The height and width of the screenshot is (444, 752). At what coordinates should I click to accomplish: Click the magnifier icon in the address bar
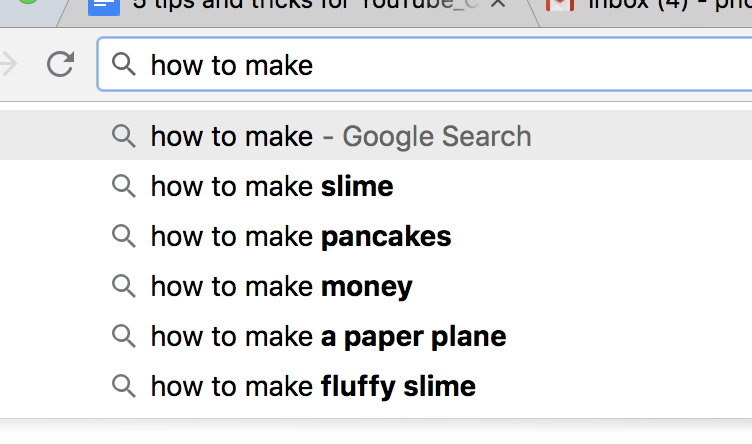coord(124,64)
